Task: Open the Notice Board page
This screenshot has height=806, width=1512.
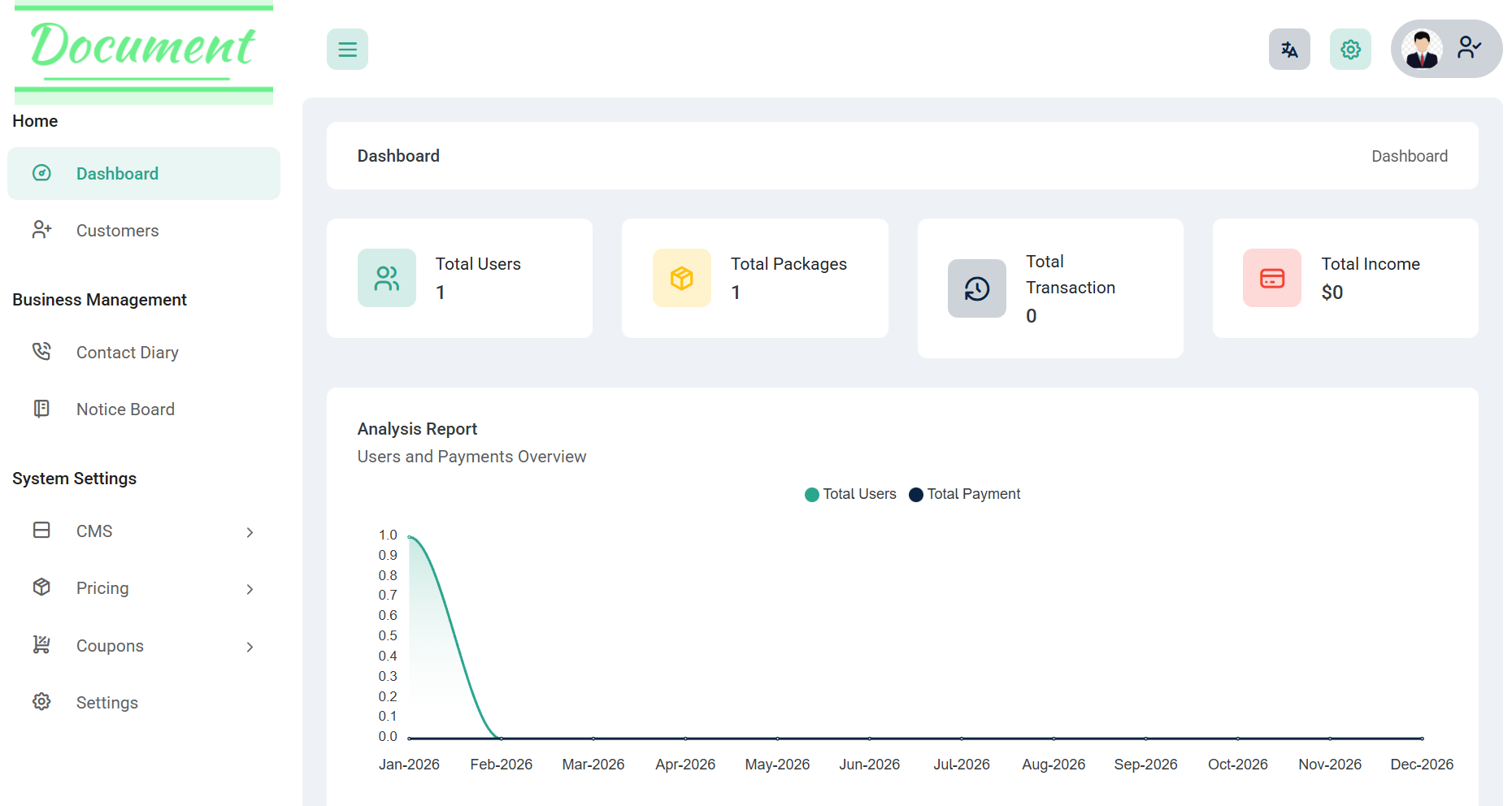Action: (x=125, y=409)
